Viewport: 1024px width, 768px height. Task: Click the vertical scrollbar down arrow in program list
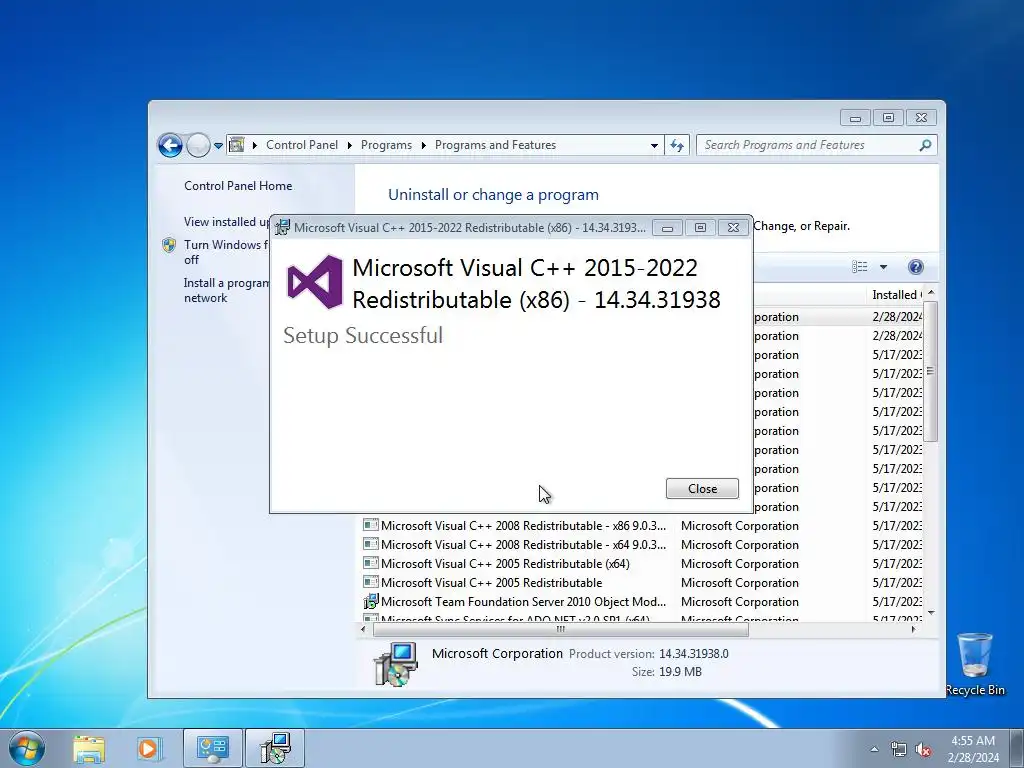pyautogui.click(x=931, y=613)
